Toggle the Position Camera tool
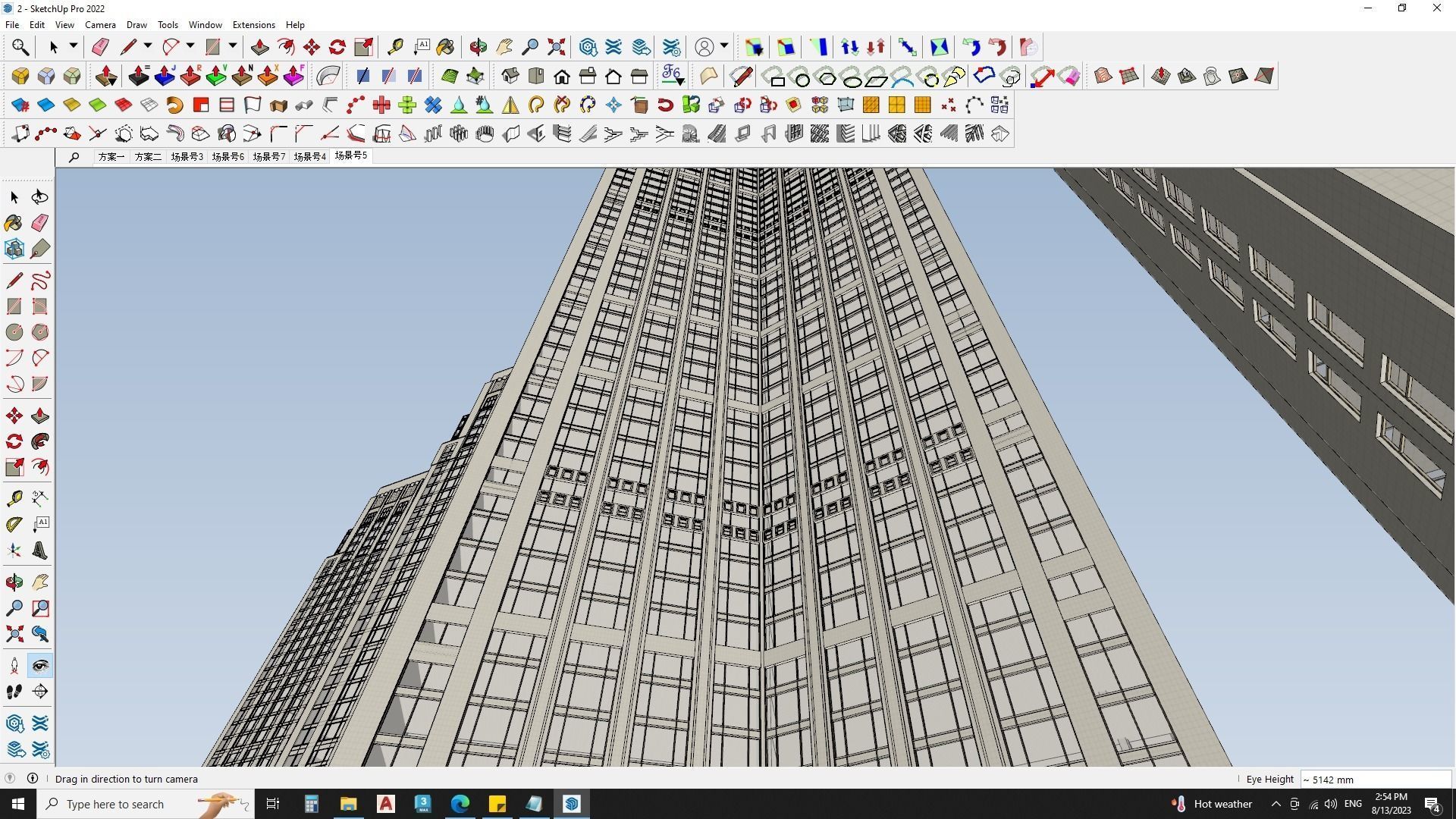1456x819 pixels. tap(14, 666)
